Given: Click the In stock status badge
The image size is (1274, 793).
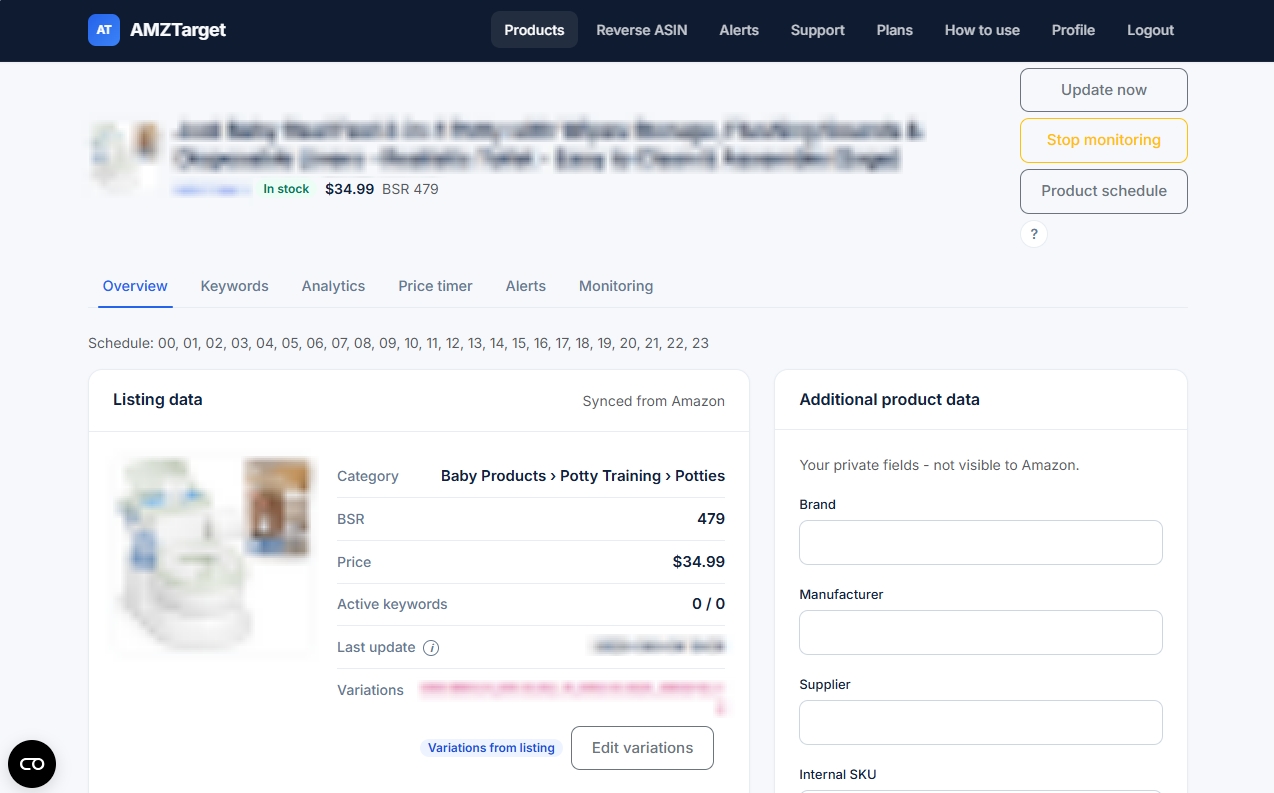Looking at the screenshot, I should [x=286, y=189].
